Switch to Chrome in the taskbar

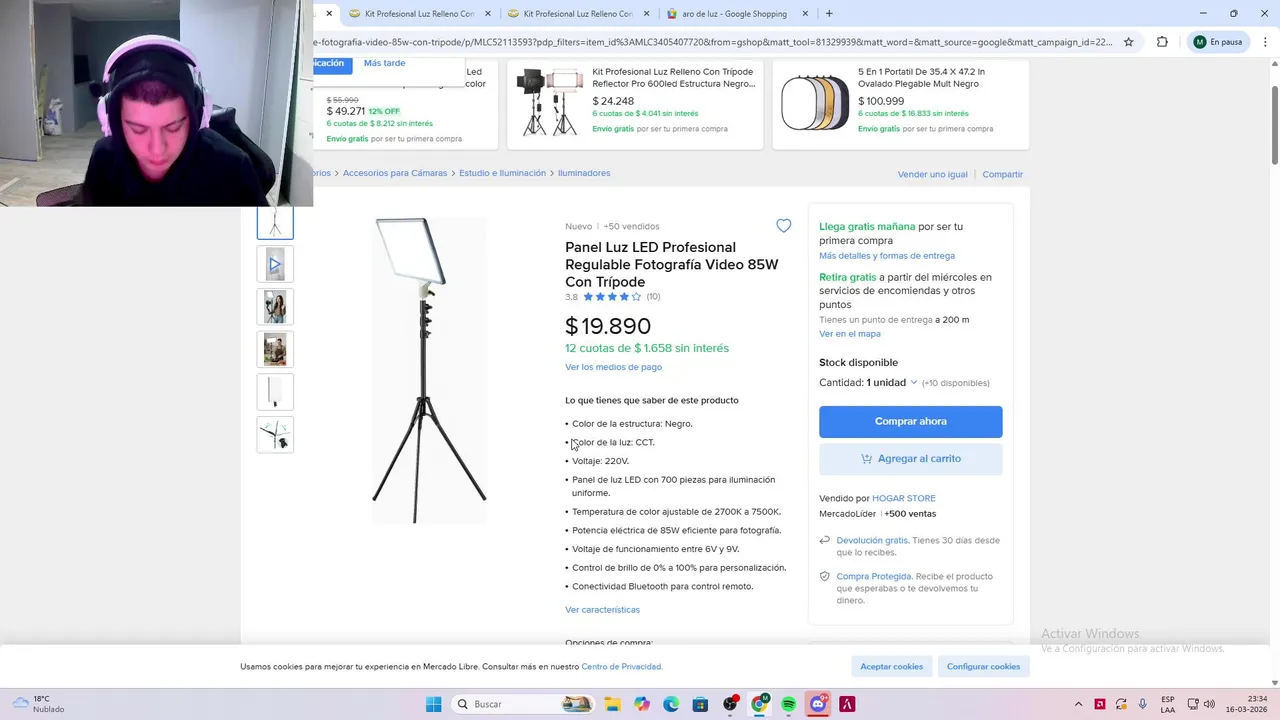pyautogui.click(x=760, y=704)
